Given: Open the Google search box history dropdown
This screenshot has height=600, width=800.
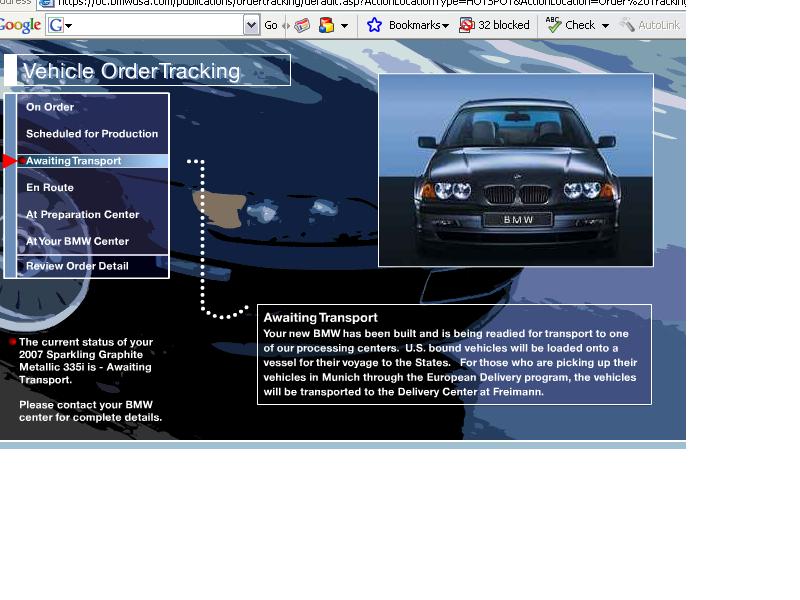Looking at the screenshot, I should tap(251, 25).
